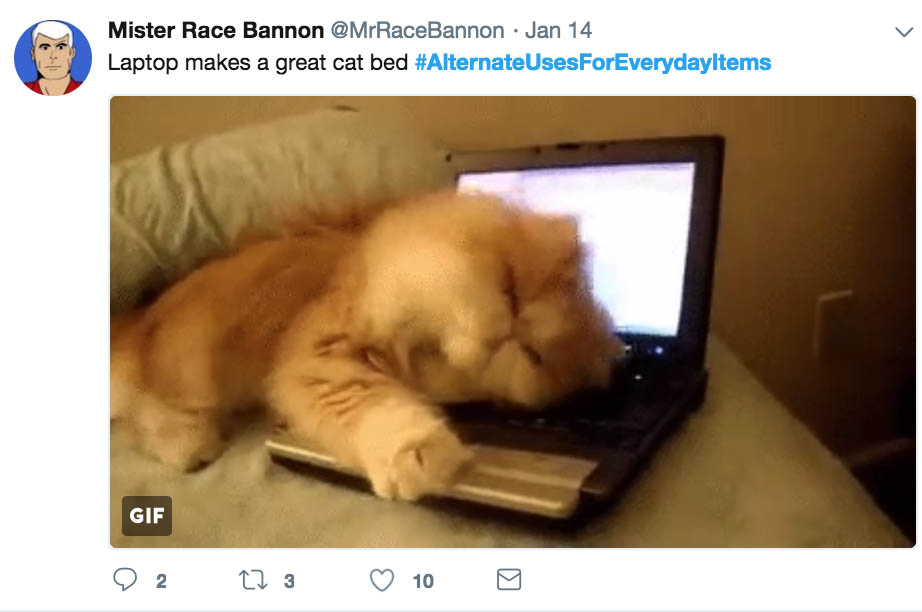
Task: Send the tweet via the envelope message icon
Action: tap(509, 580)
